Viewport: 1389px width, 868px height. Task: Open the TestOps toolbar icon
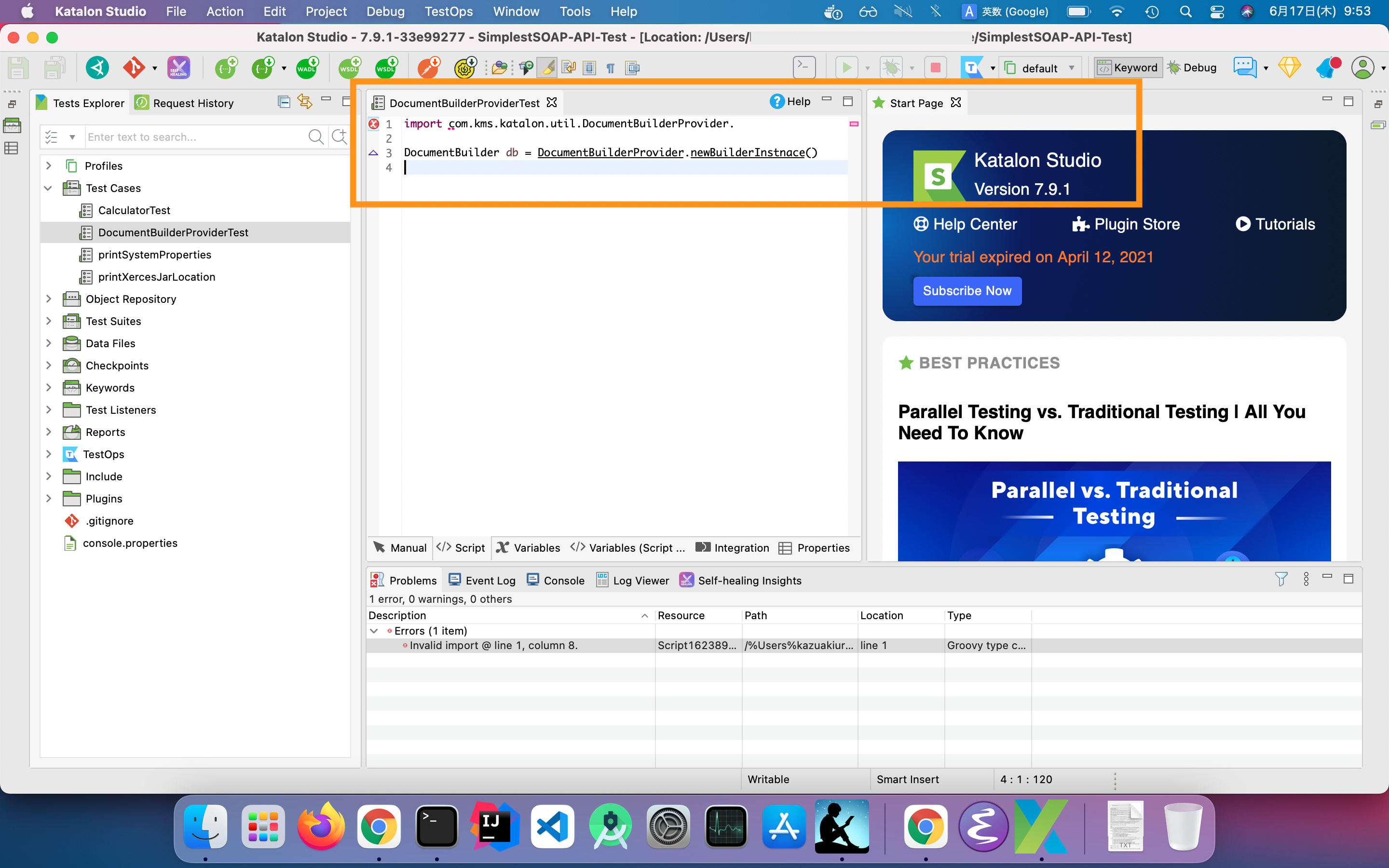tap(971, 68)
